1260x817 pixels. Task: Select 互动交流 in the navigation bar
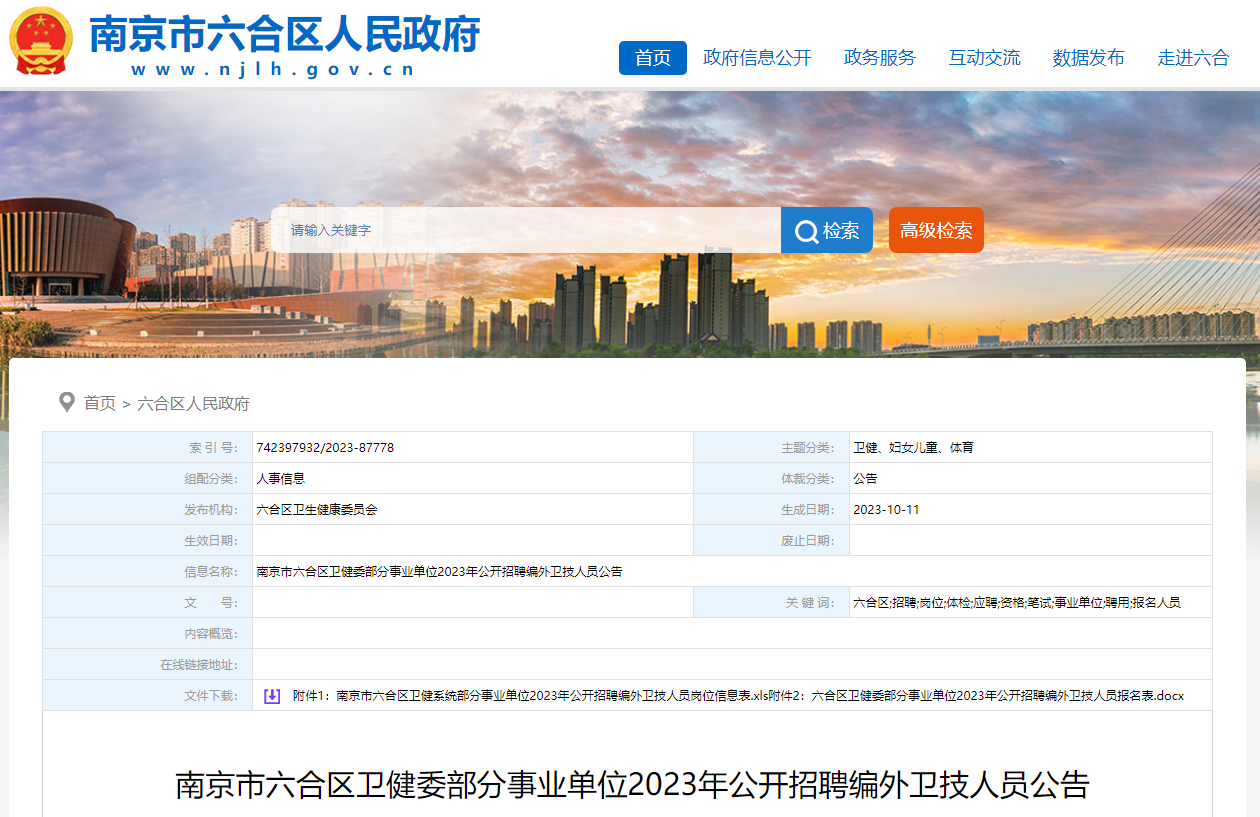point(984,58)
